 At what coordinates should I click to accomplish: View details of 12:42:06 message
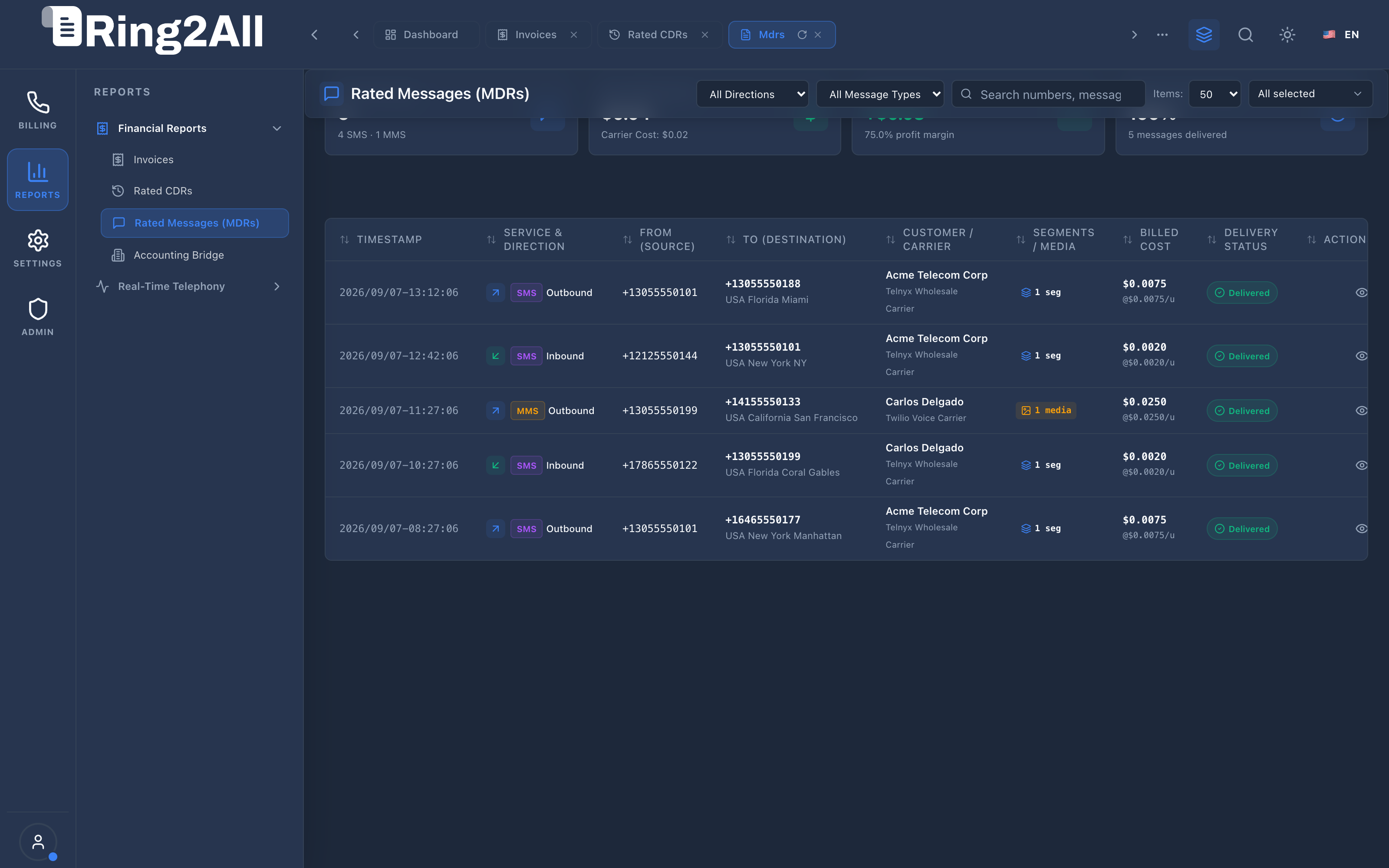pyautogui.click(x=1361, y=356)
